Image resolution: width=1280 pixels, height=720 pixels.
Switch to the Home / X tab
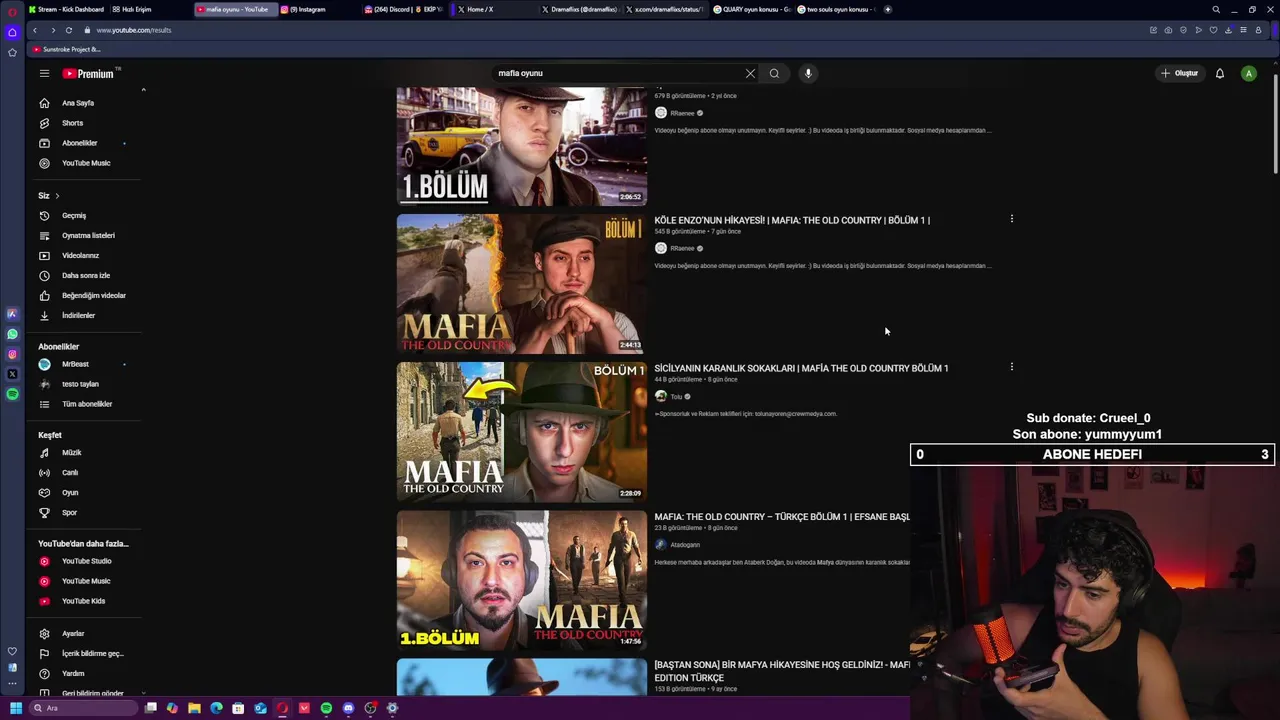point(490,9)
